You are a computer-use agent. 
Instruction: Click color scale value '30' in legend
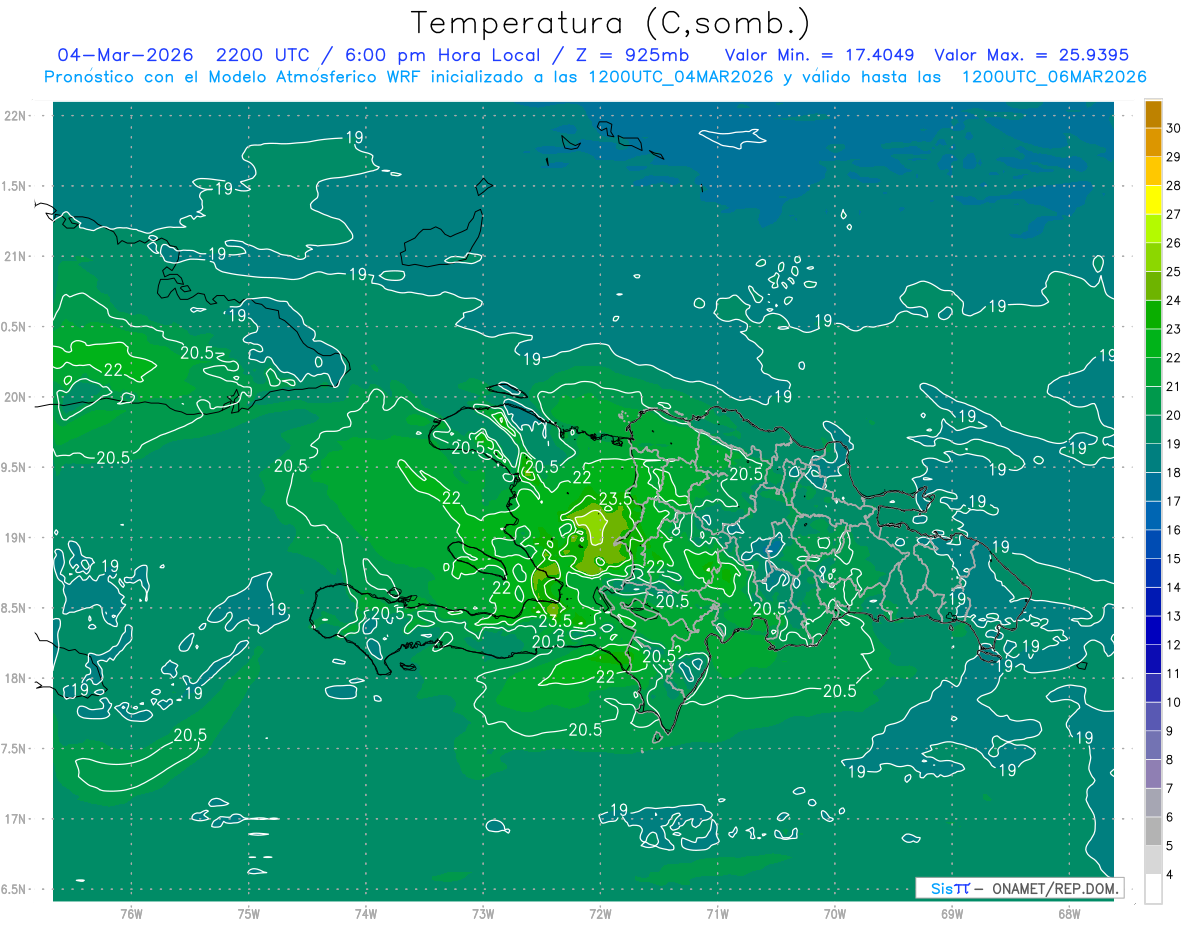[x=1174, y=128]
